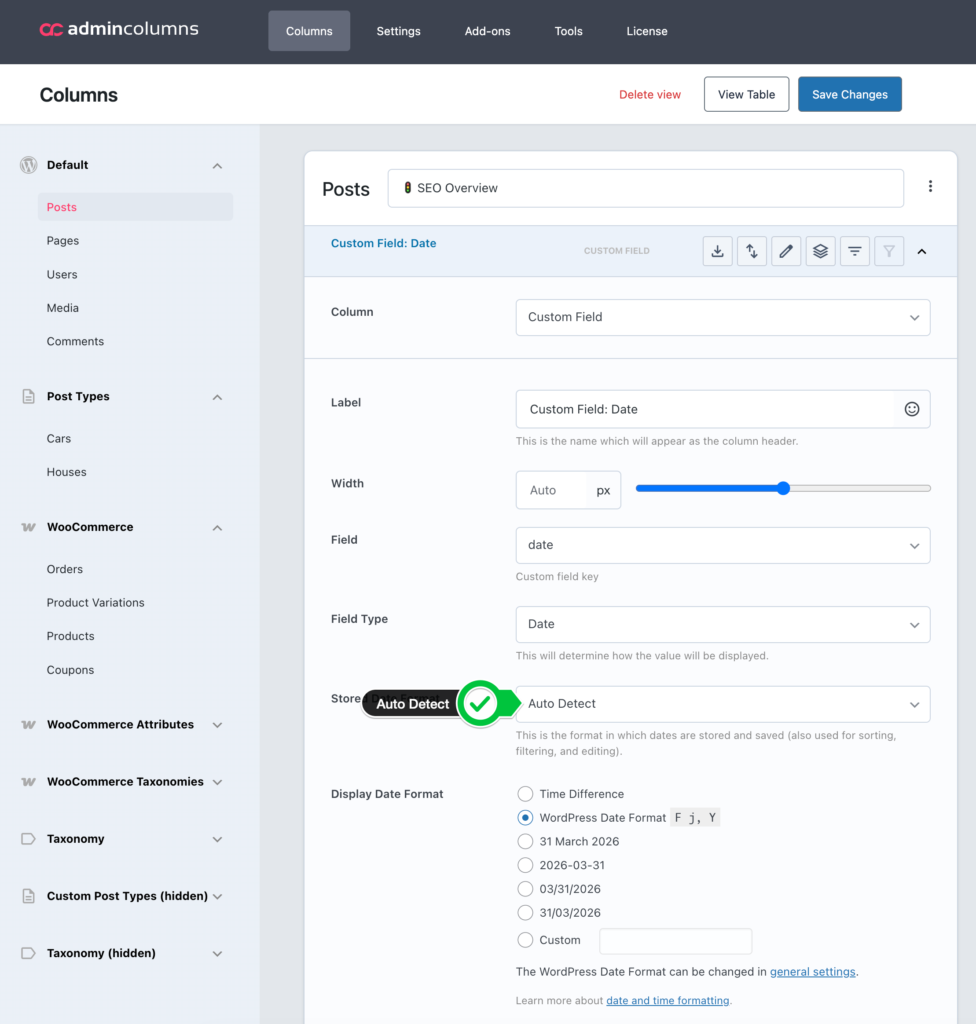Screen dimensions: 976x1024
Task: Open the emoji picker in Label field
Action: click(x=911, y=409)
